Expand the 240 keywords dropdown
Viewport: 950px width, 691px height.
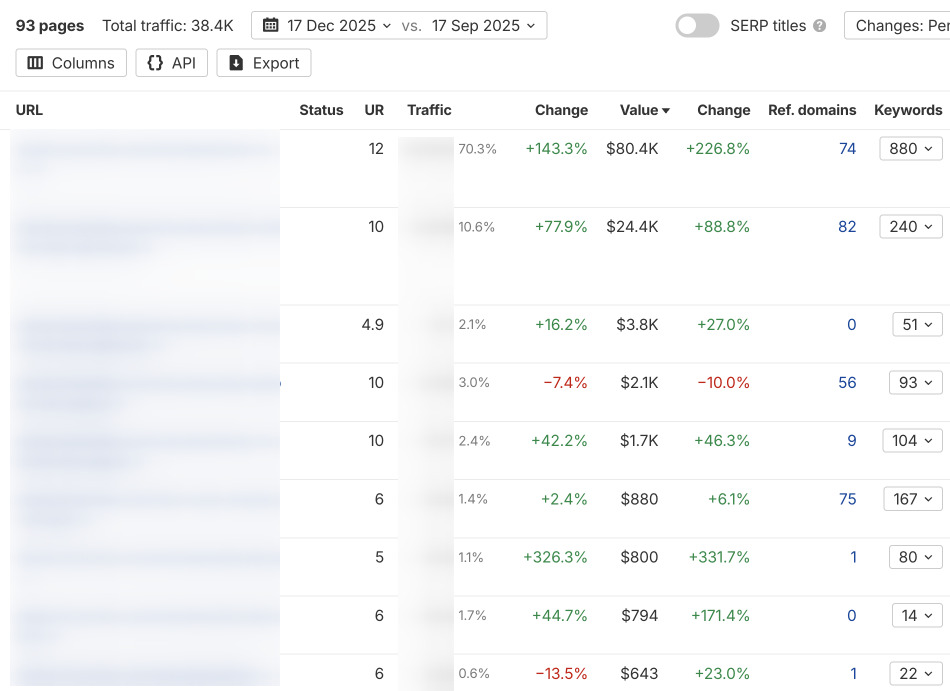pos(910,227)
